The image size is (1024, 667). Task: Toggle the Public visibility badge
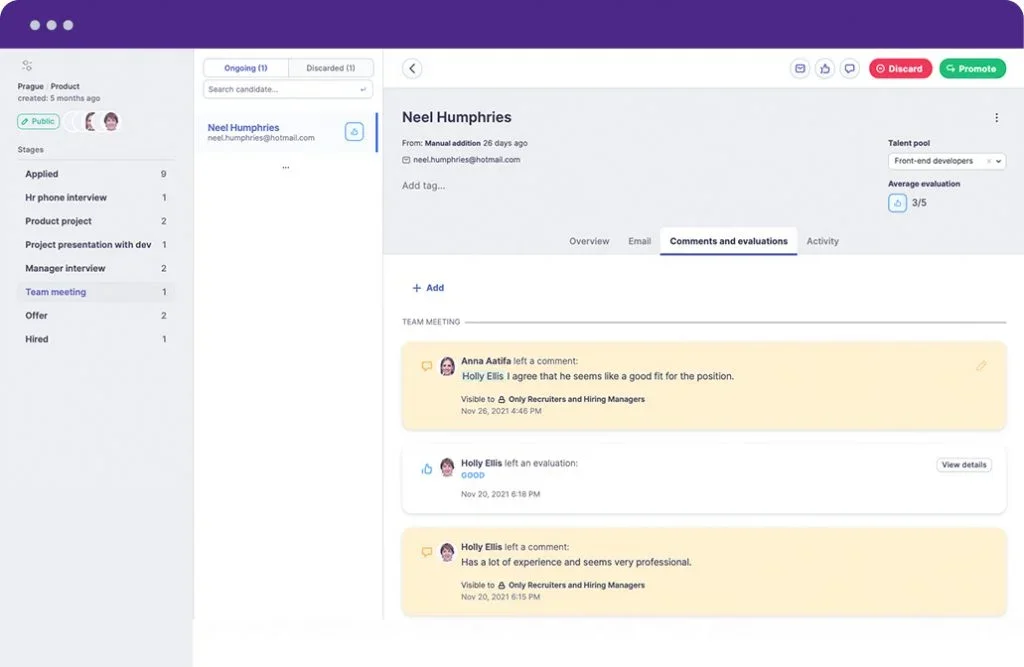38,121
